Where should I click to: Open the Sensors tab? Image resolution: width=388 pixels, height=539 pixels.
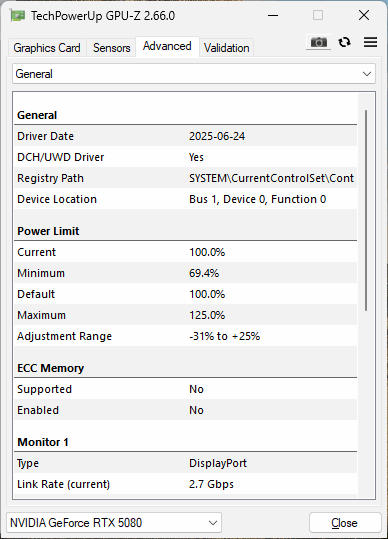111,48
